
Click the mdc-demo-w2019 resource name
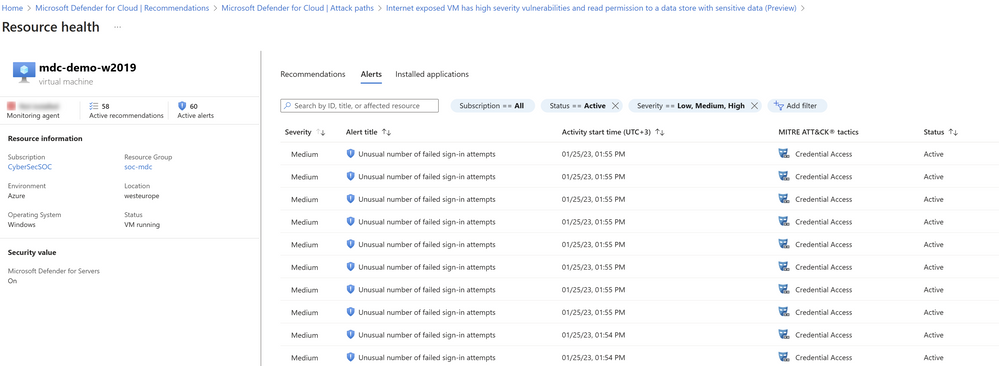pos(88,67)
